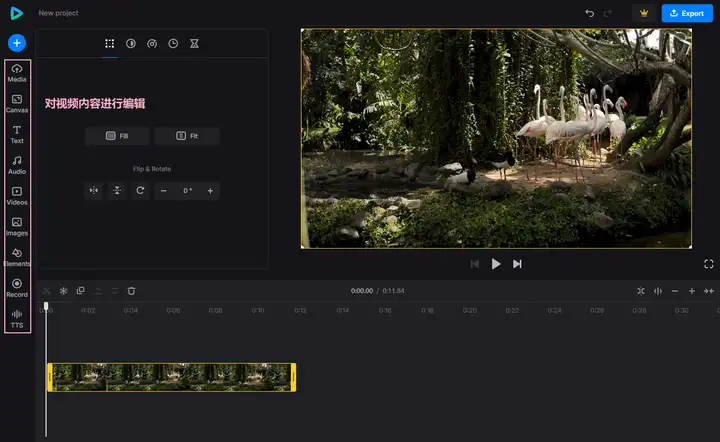Zoom out the timeline
The image size is (720, 442).
click(675, 291)
